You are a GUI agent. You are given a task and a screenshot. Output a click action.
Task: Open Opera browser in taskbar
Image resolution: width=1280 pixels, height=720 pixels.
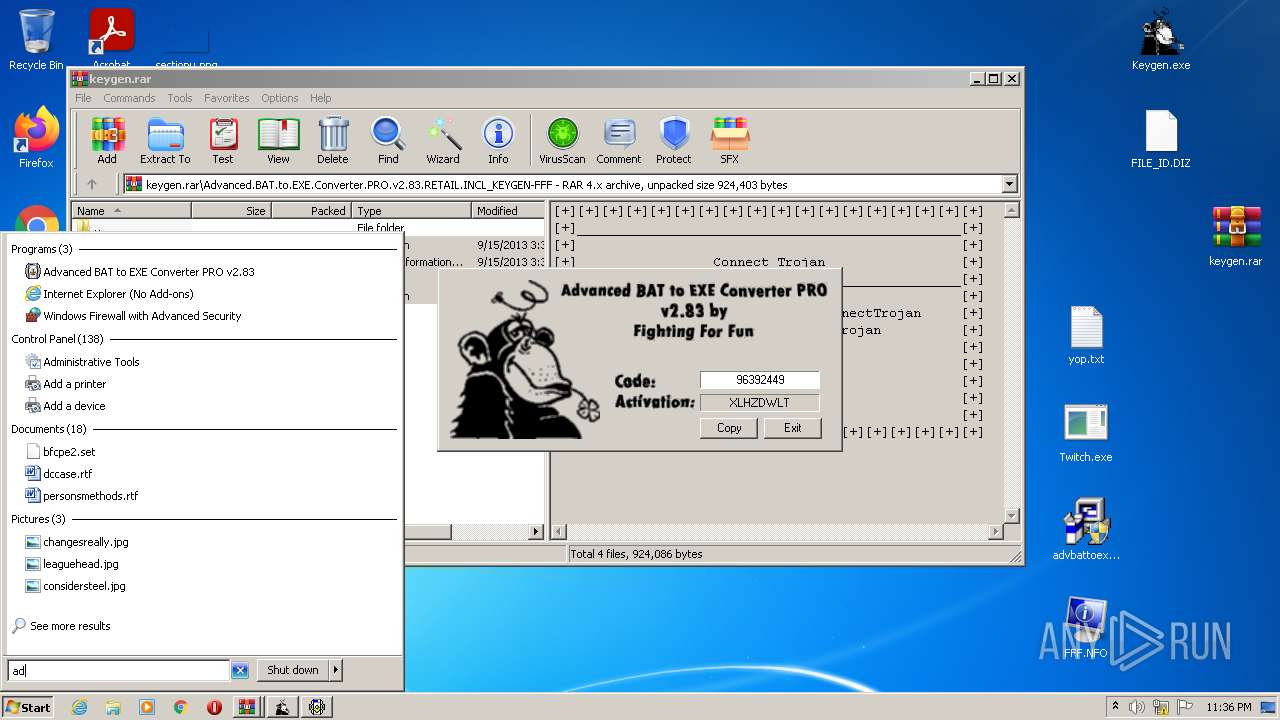pyautogui.click(x=214, y=707)
